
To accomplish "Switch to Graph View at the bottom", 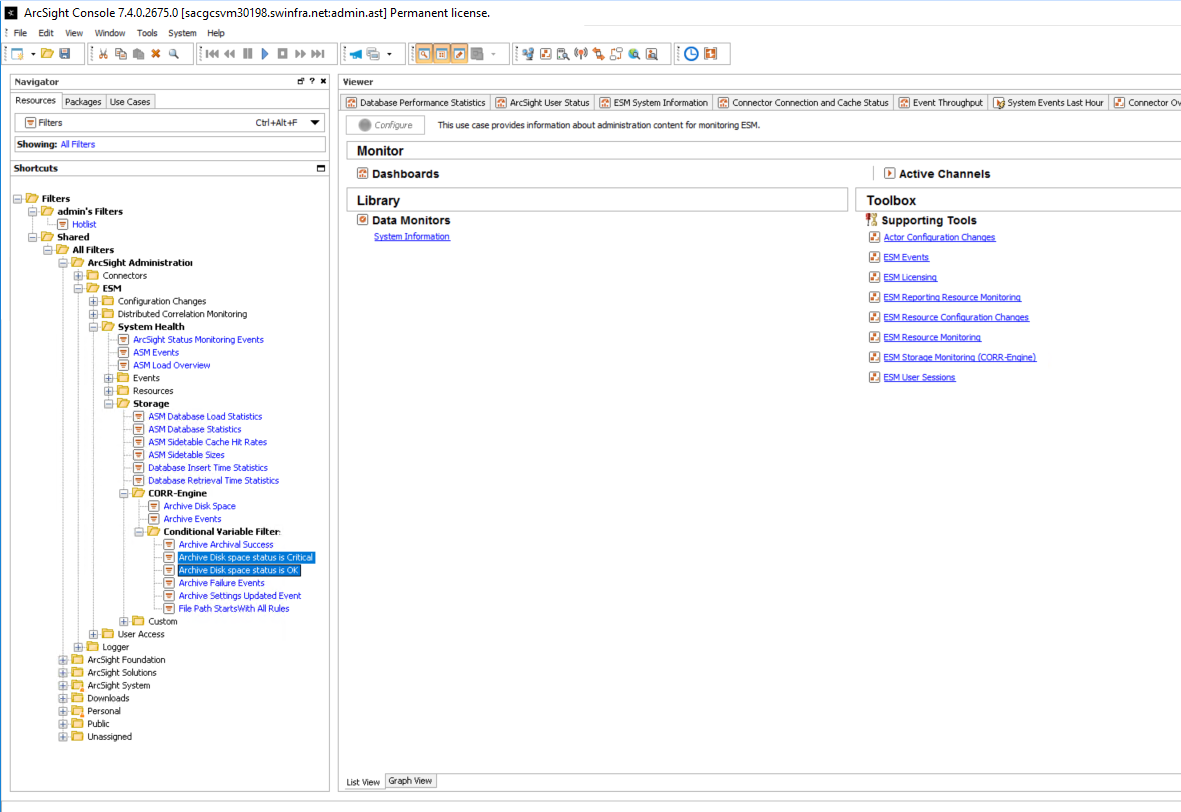I will (x=410, y=781).
